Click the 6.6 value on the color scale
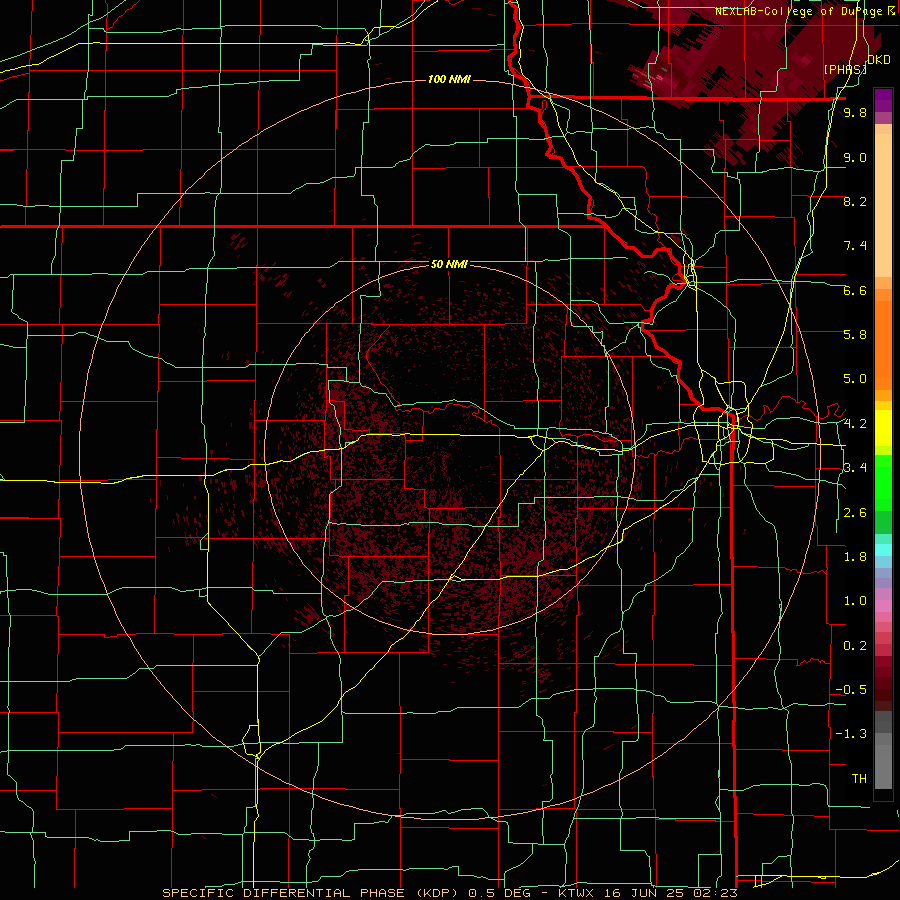The image size is (900, 900). (855, 290)
